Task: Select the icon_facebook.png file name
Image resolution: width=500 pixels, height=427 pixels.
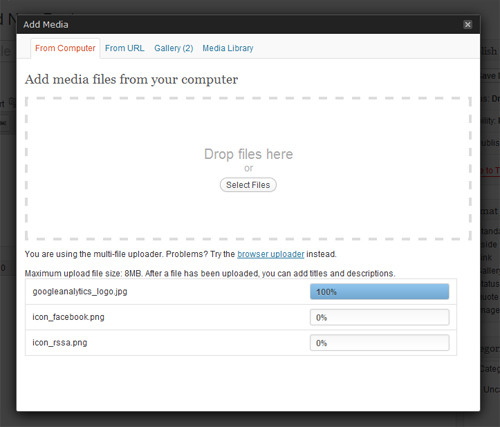Action: click(68, 317)
